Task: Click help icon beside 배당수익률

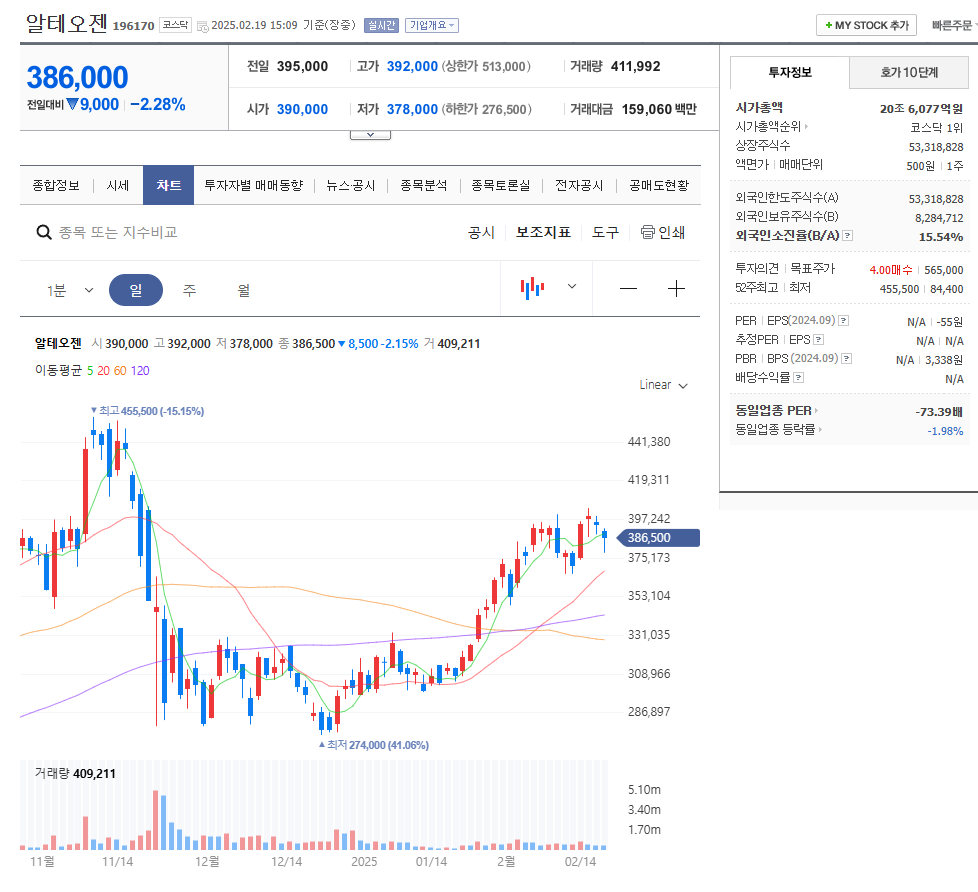Action: [798, 377]
